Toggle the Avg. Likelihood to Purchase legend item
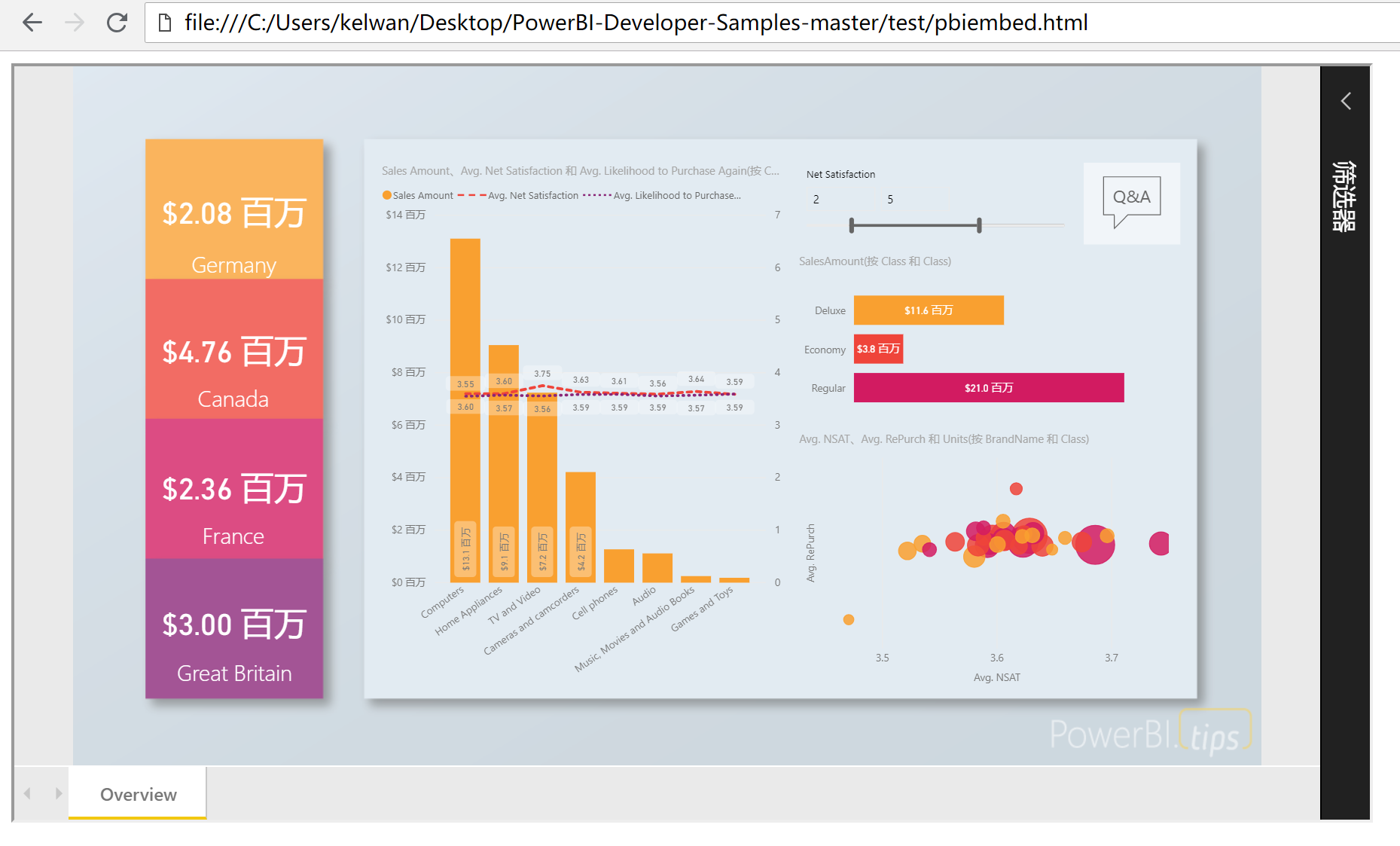Screen dimensions: 1400x846 click(x=676, y=195)
